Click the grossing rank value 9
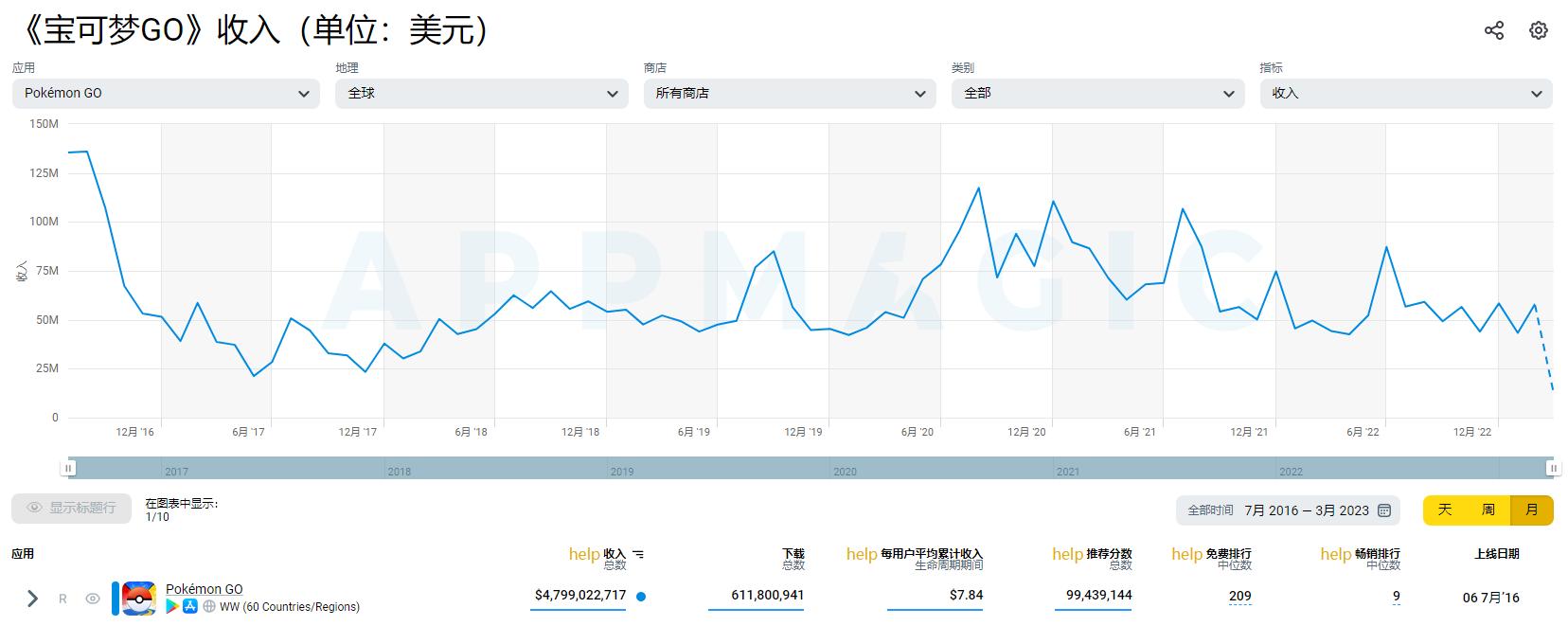 [x=1397, y=596]
